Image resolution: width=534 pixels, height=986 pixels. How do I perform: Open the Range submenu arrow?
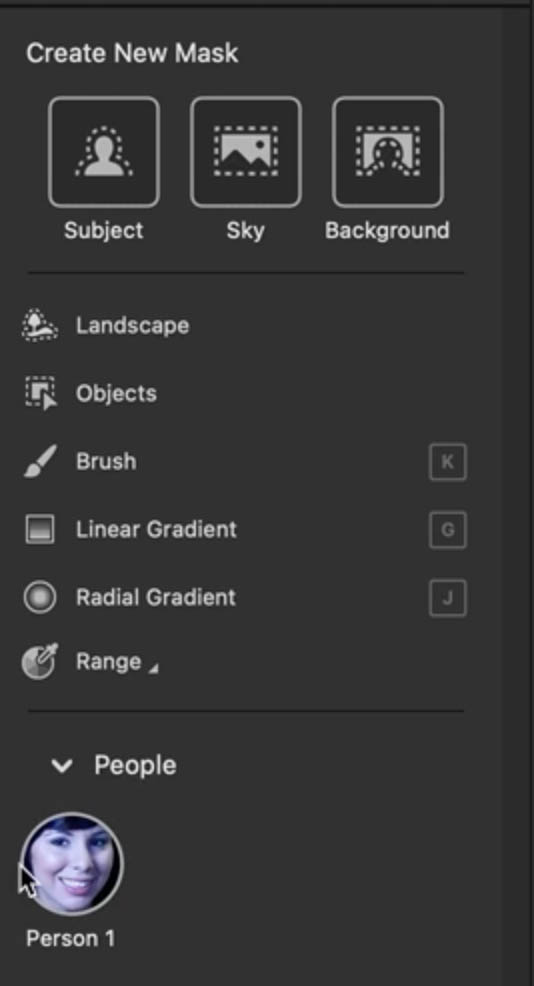click(153, 670)
